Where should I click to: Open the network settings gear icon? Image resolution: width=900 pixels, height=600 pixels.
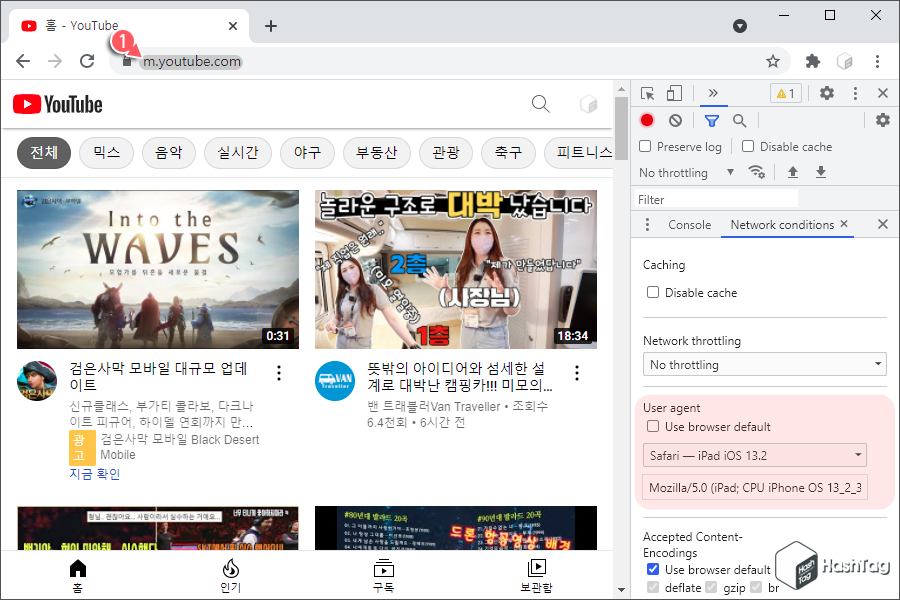(x=882, y=119)
